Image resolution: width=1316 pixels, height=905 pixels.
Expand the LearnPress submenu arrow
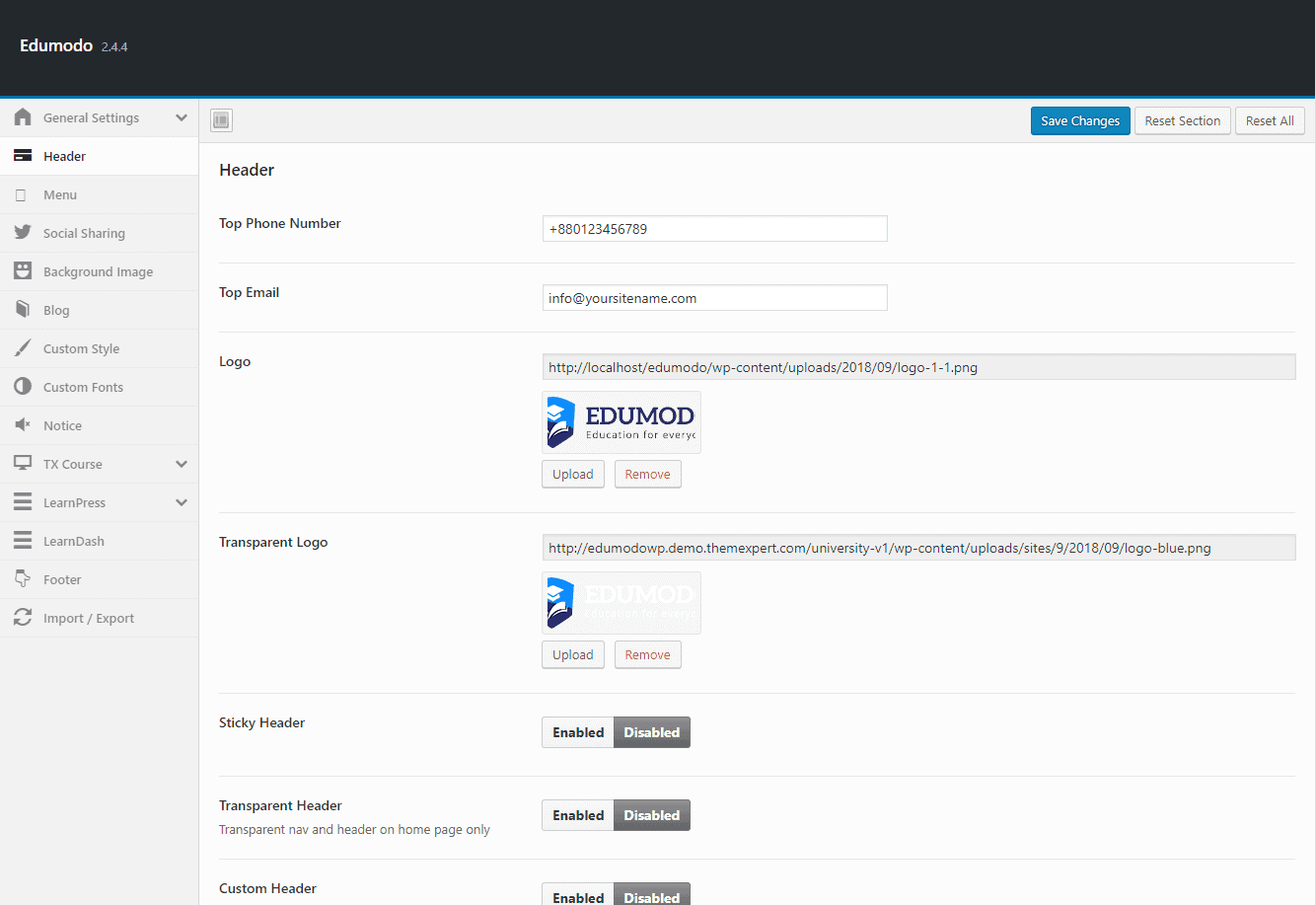click(182, 502)
